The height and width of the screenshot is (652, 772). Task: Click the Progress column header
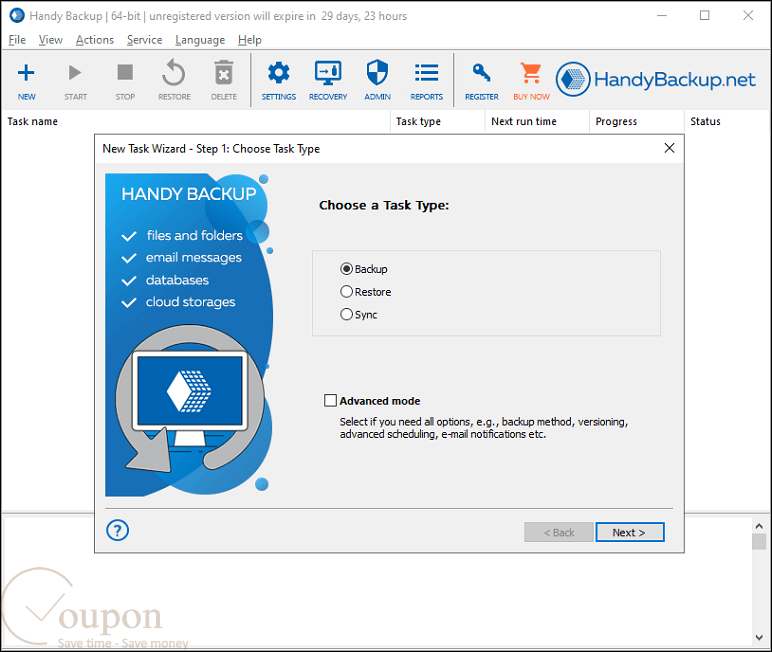pyautogui.click(x=637, y=121)
